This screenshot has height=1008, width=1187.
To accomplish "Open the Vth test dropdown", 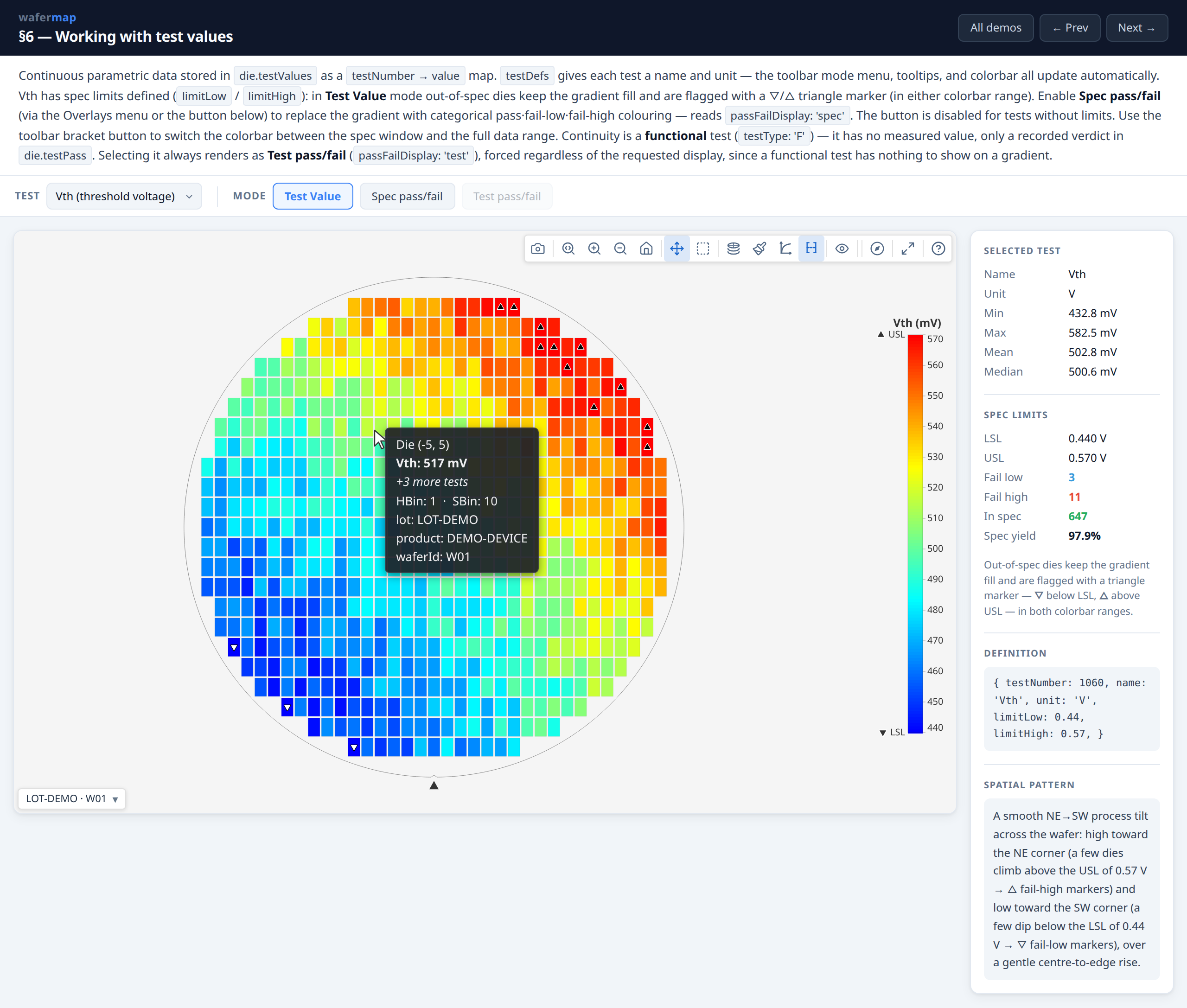I will (124, 196).
